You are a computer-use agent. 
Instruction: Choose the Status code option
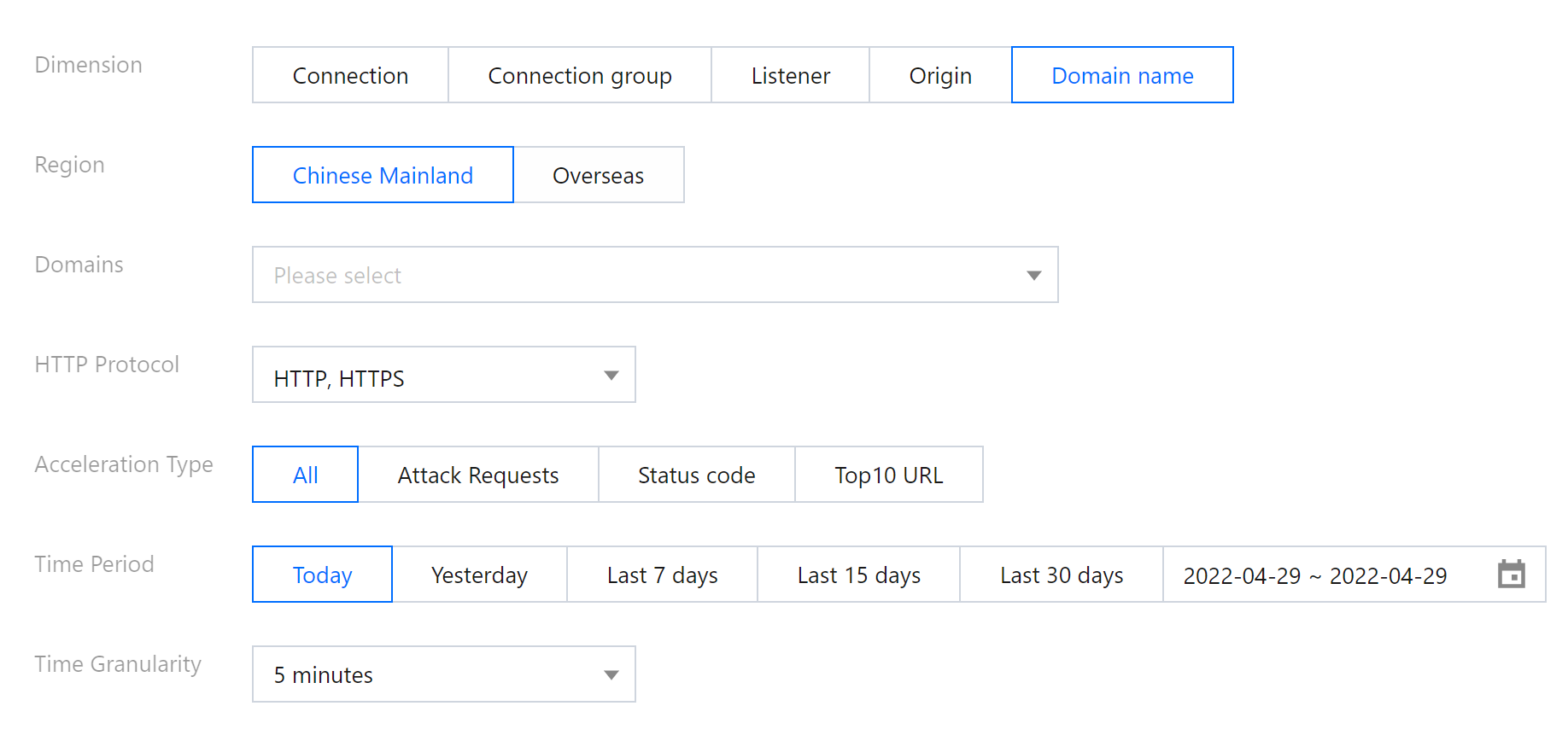coord(696,476)
